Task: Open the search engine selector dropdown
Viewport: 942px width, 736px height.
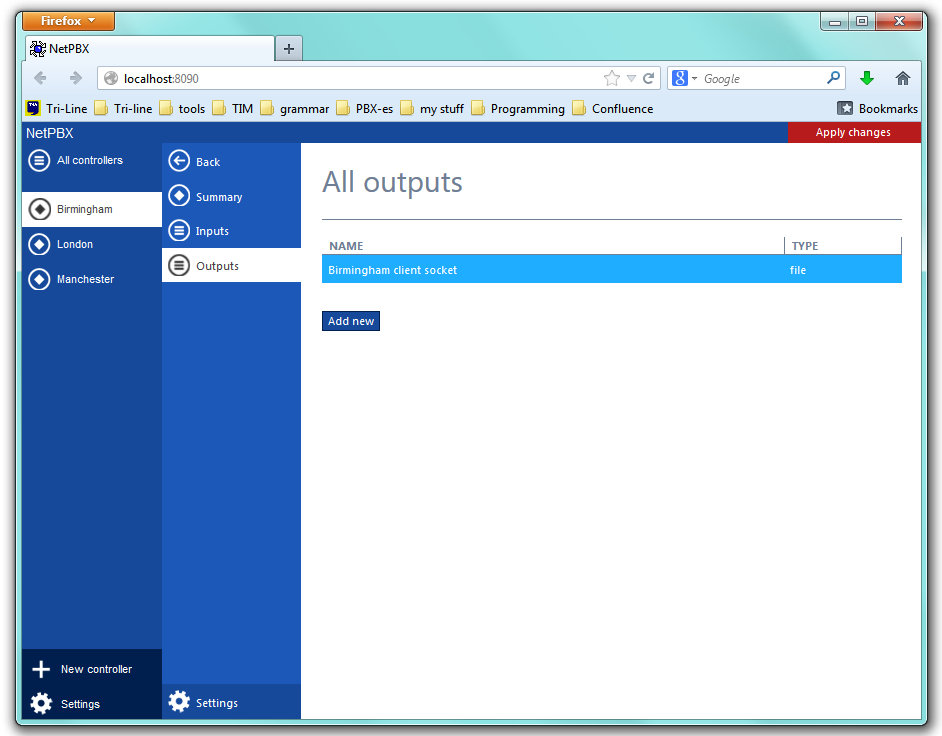Action: 685,78
